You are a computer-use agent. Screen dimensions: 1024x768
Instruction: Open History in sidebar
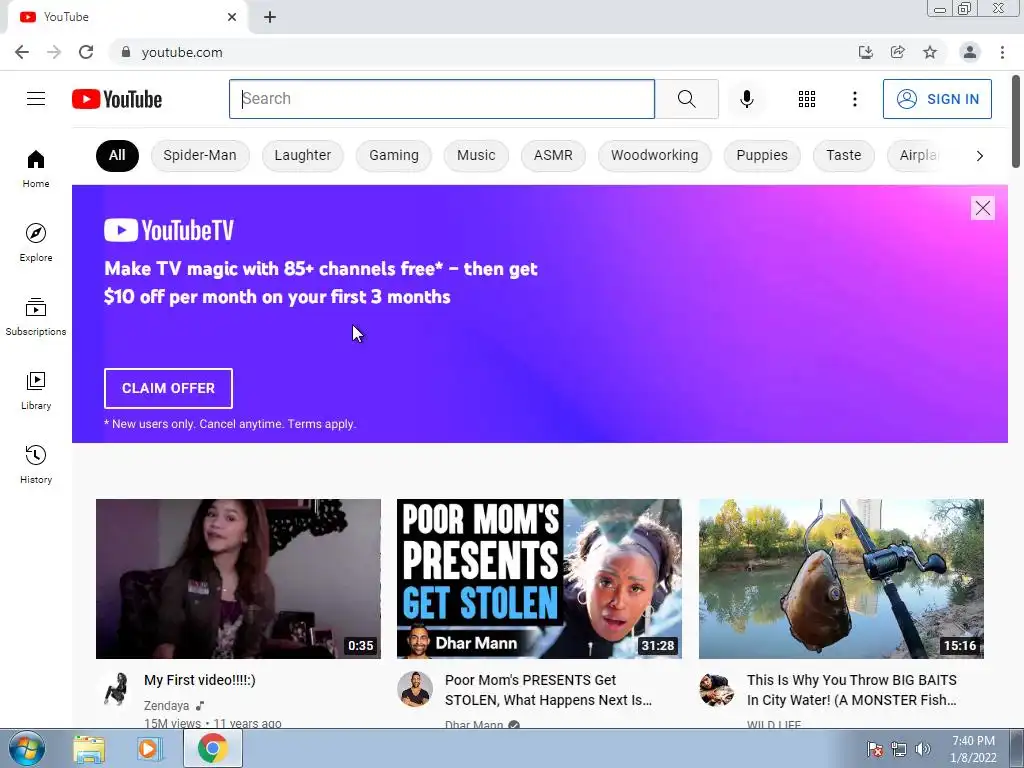(x=36, y=464)
